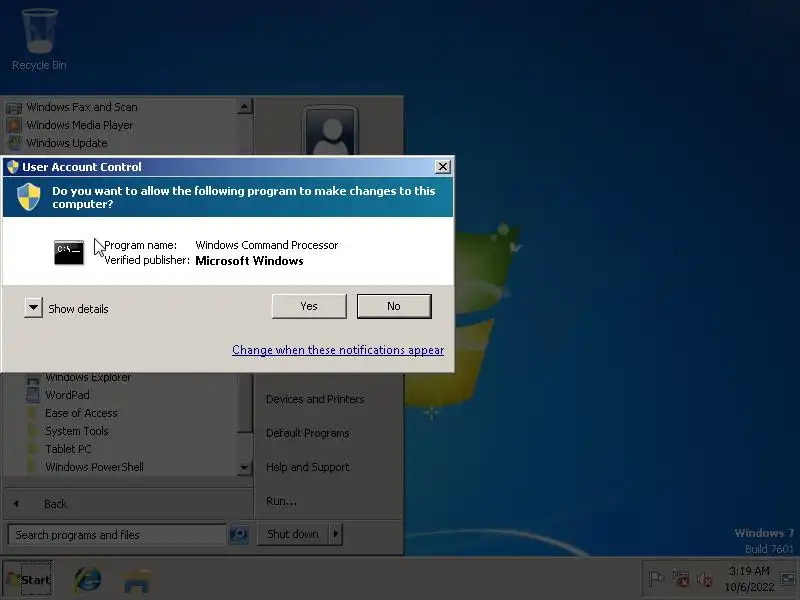Close the User Account Control dialog

point(442,166)
